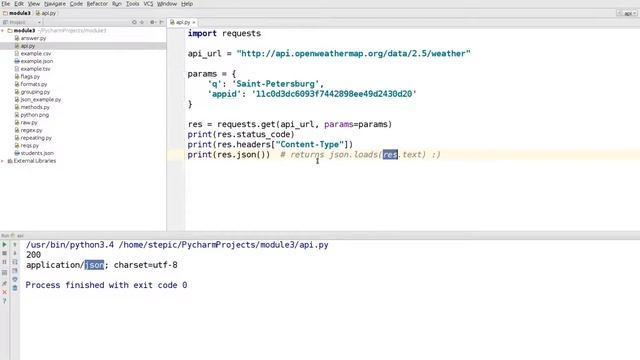640x360 pixels.
Task: Rerun the api script with green play icon
Action: tap(4, 244)
